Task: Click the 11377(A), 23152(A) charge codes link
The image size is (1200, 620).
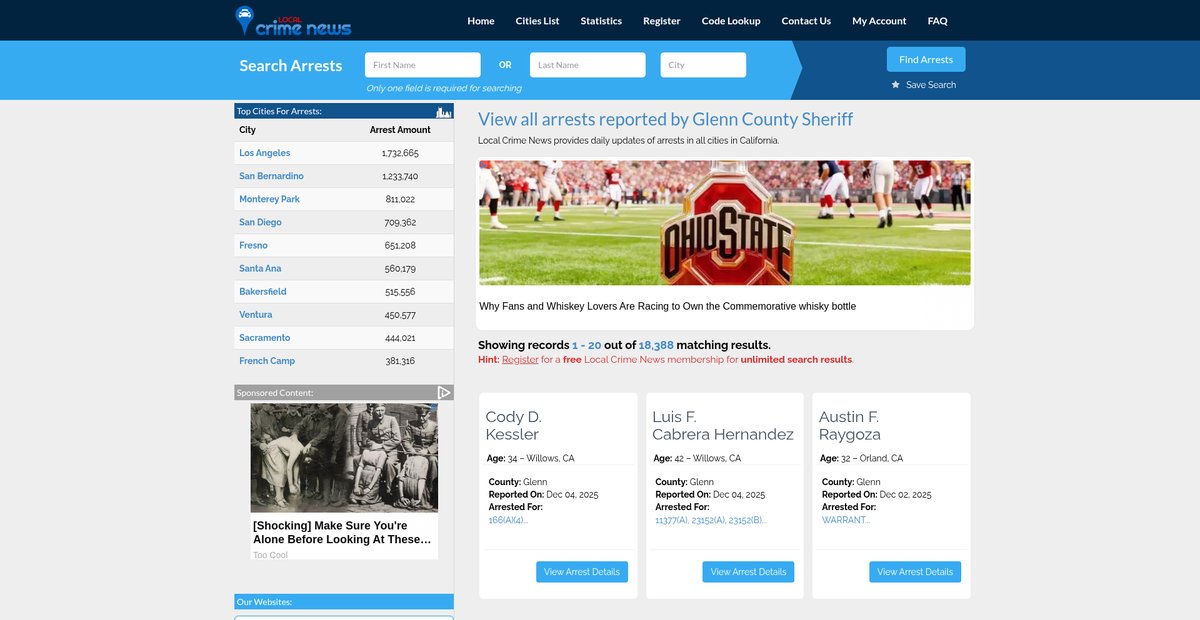Action: tap(710, 520)
